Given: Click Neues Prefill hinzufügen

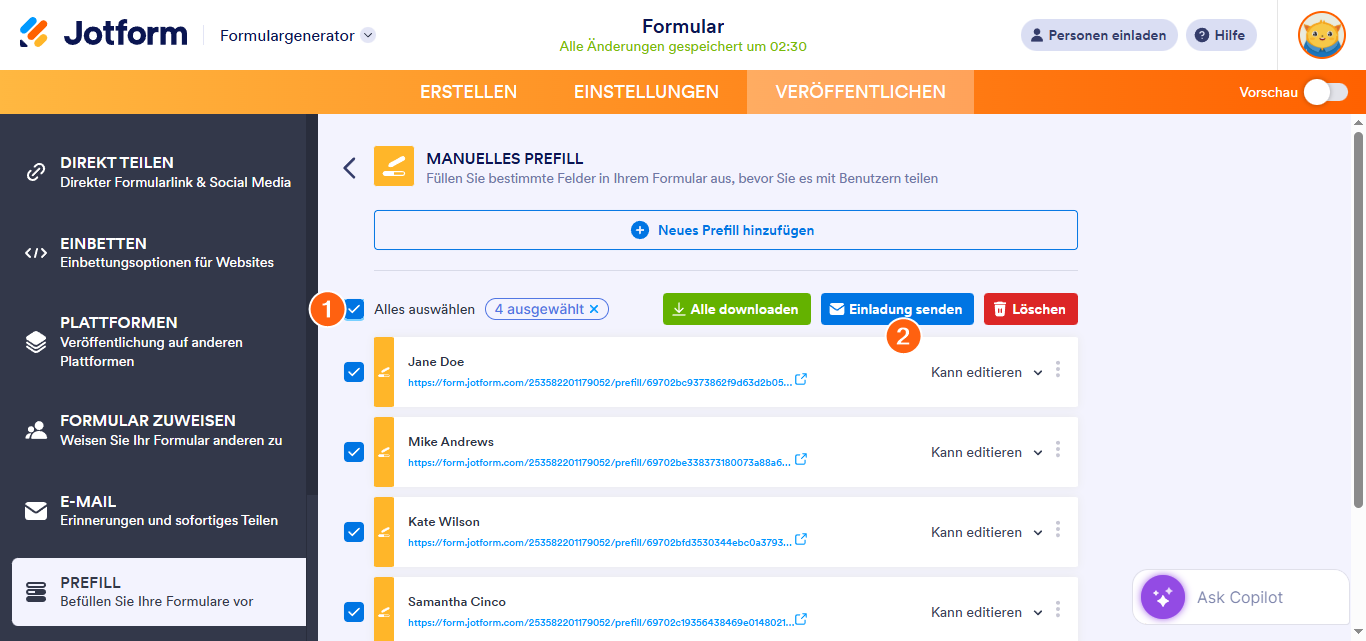Looking at the screenshot, I should (x=725, y=229).
